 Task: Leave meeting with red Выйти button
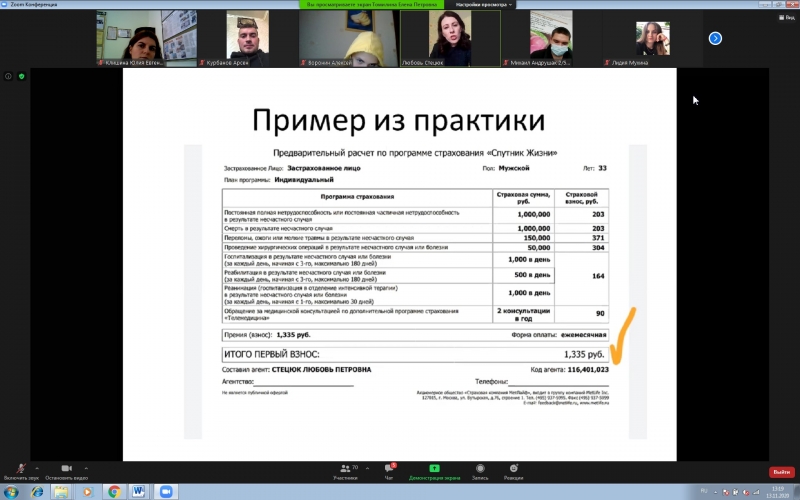point(781,472)
